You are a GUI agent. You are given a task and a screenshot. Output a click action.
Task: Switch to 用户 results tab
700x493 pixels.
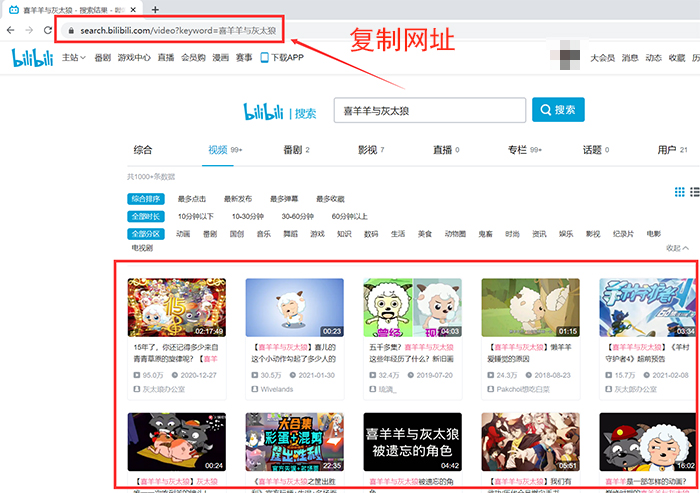672,150
